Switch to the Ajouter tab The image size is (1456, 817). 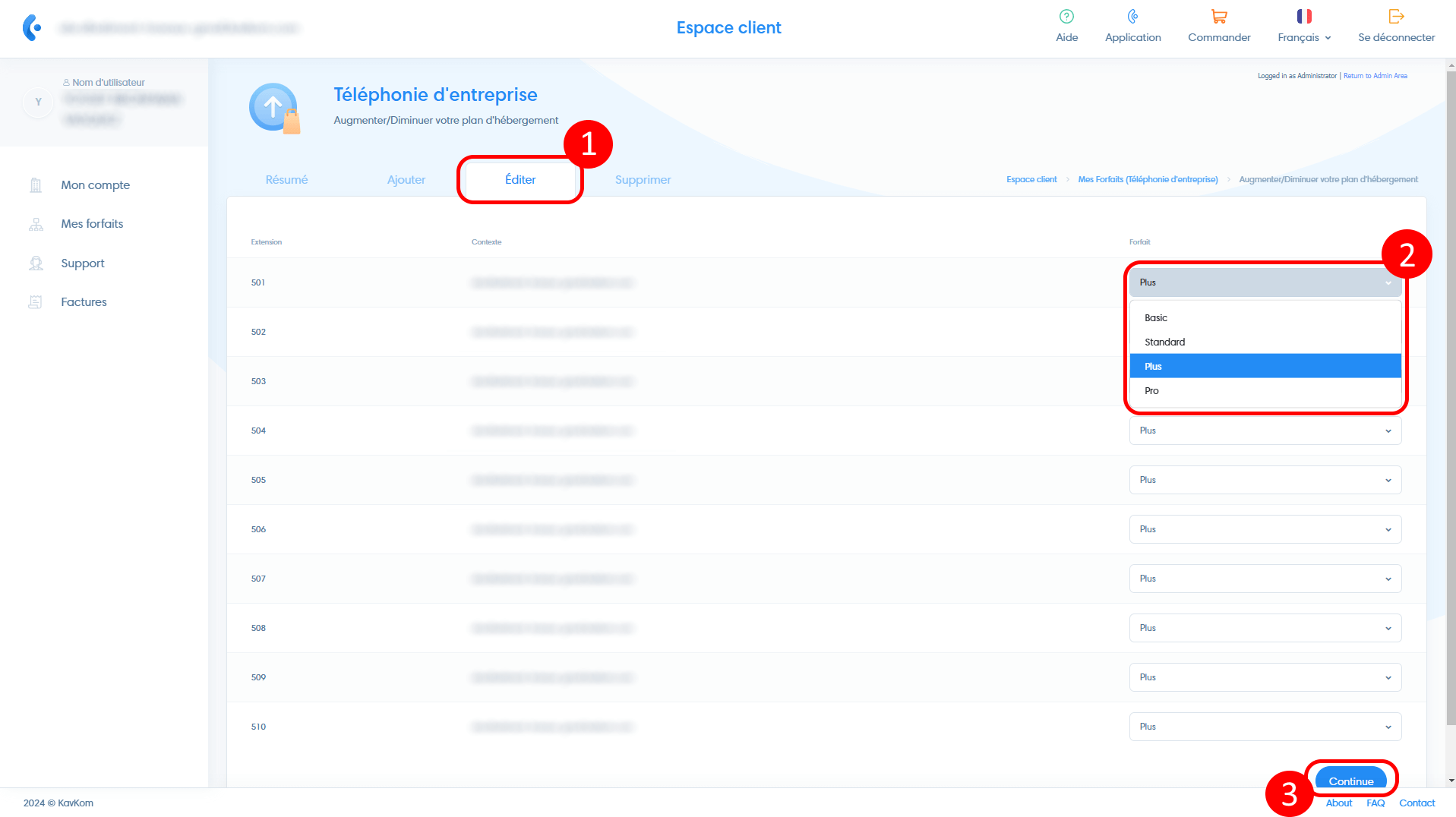[406, 180]
